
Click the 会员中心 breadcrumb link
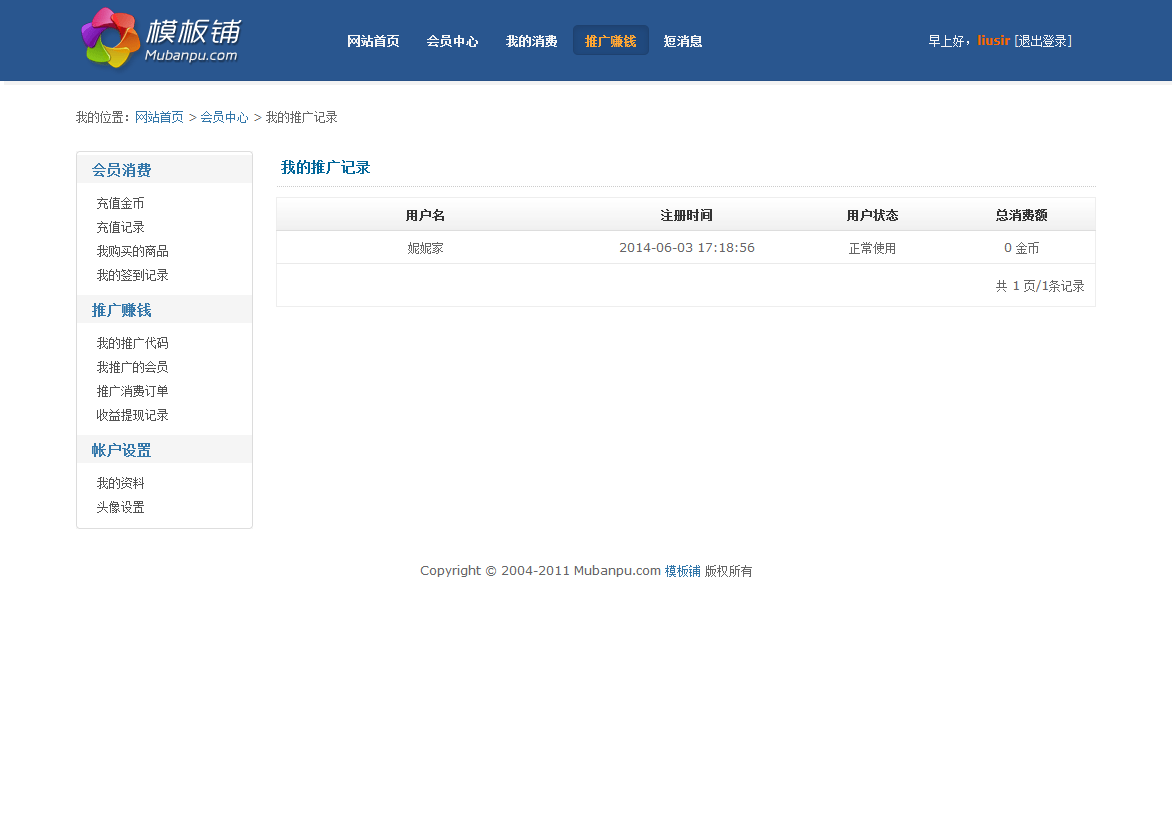[224, 117]
